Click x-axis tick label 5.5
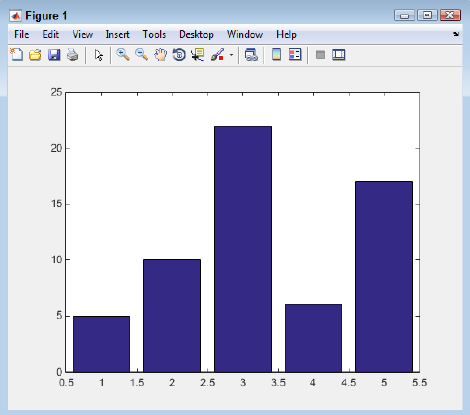470x415 pixels. 420,383
